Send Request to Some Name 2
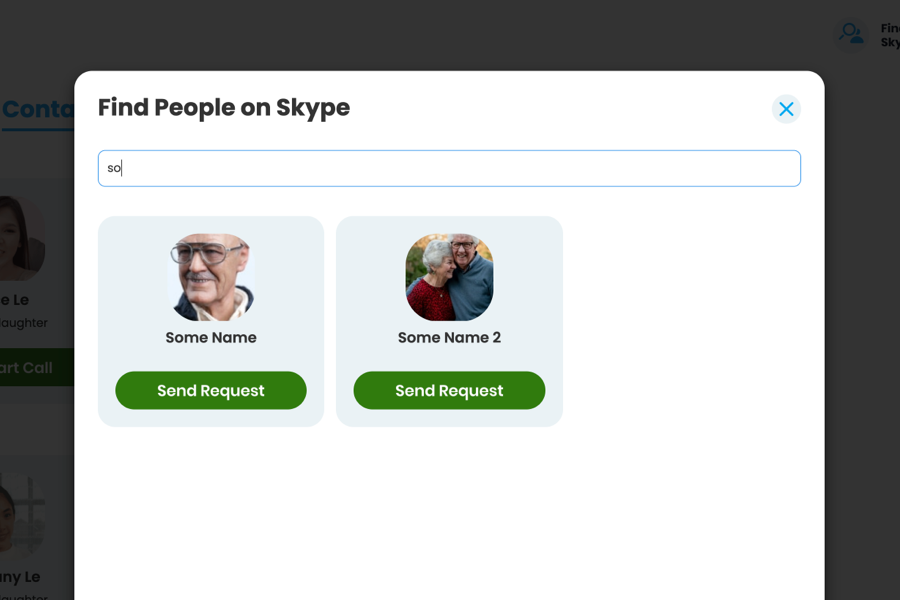 click(449, 390)
